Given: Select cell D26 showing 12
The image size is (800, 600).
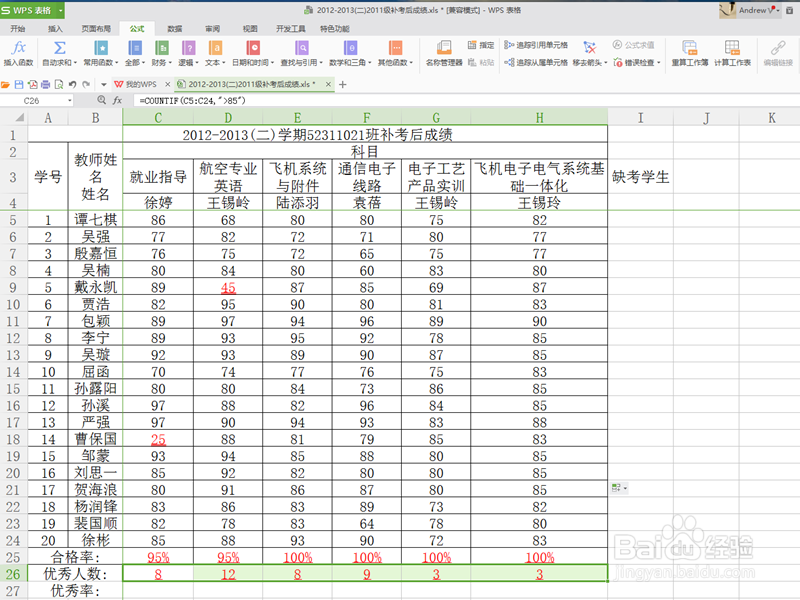Looking at the screenshot, I should pyautogui.click(x=228, y=574).
